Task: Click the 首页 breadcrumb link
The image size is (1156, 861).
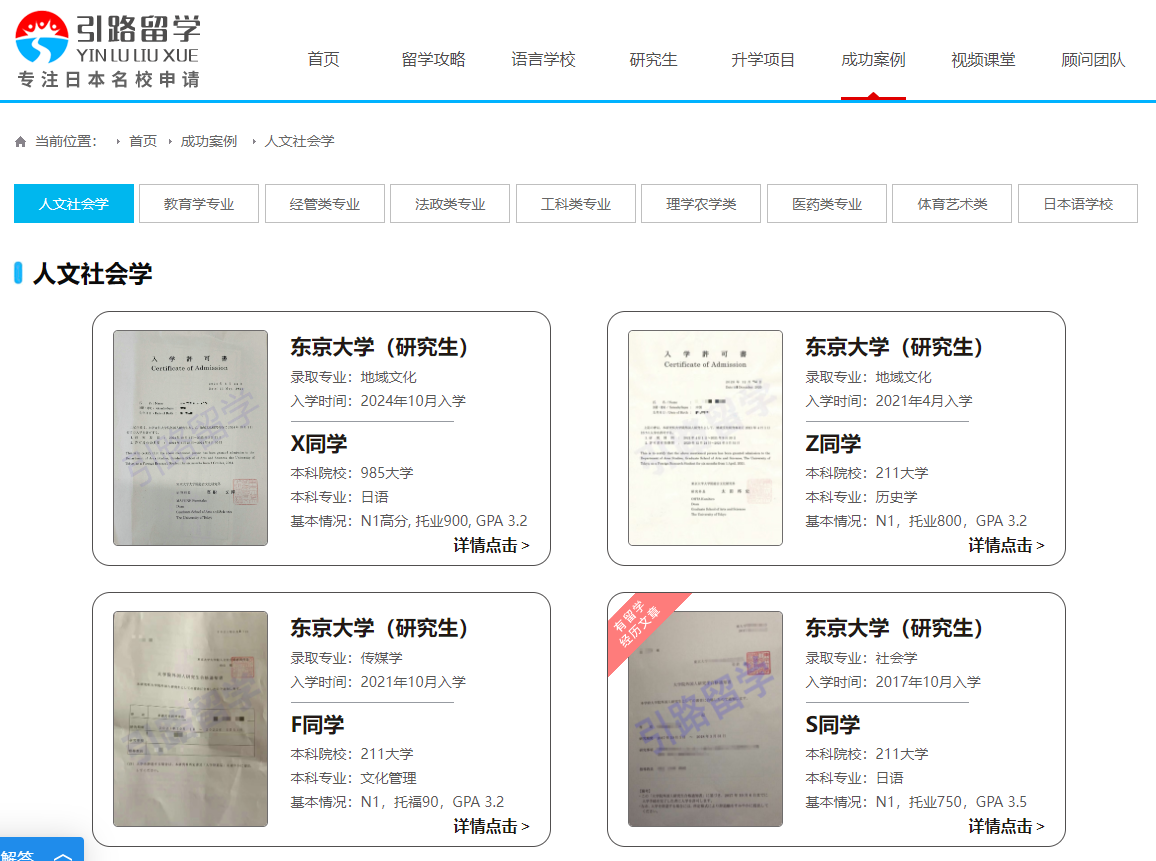Action: pos(143,141)
